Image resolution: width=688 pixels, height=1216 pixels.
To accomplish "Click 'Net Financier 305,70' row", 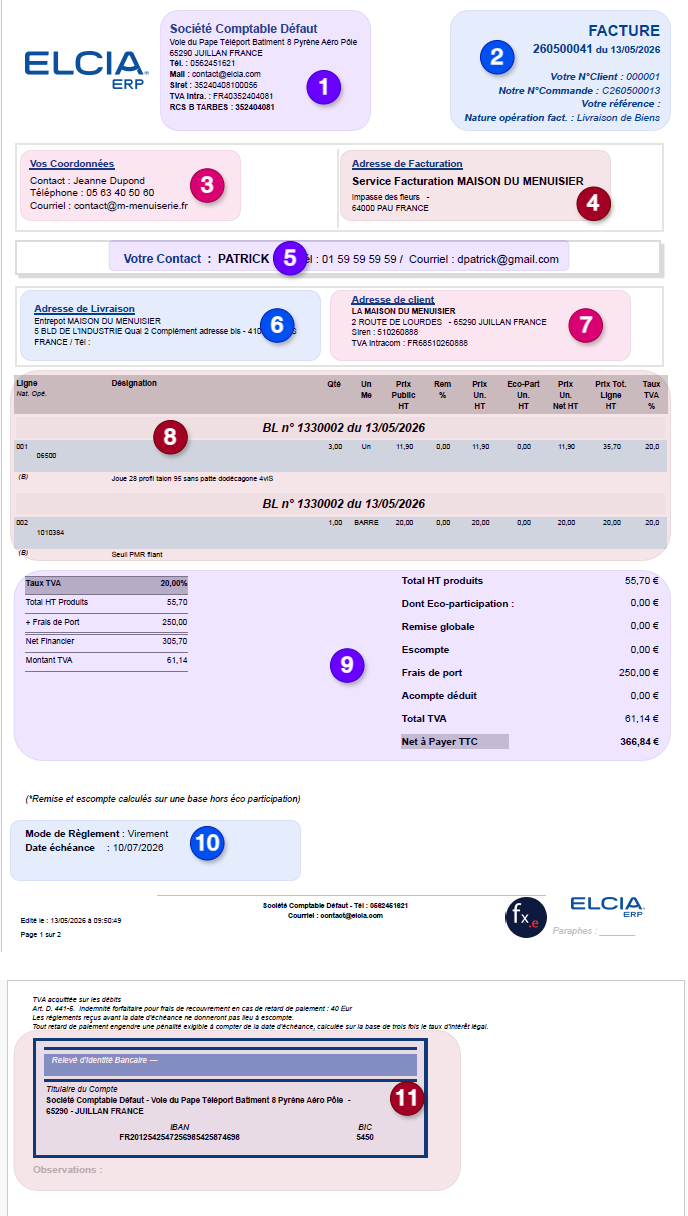I will click(106, 641).
